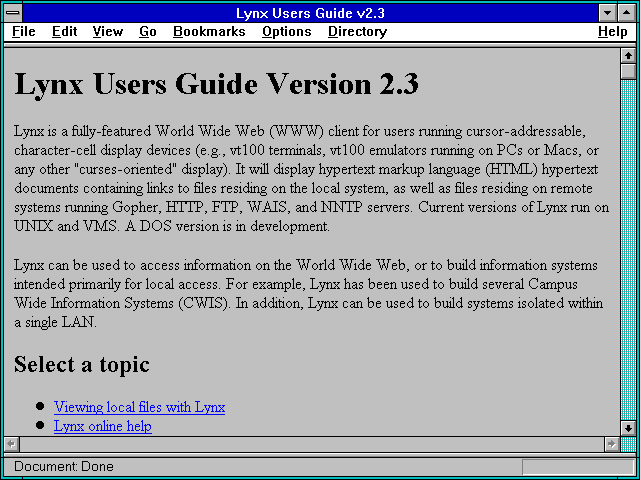640x480 pixels.
Task: Minimize the Lynx Users Guide window
Action: click(608, 13)
